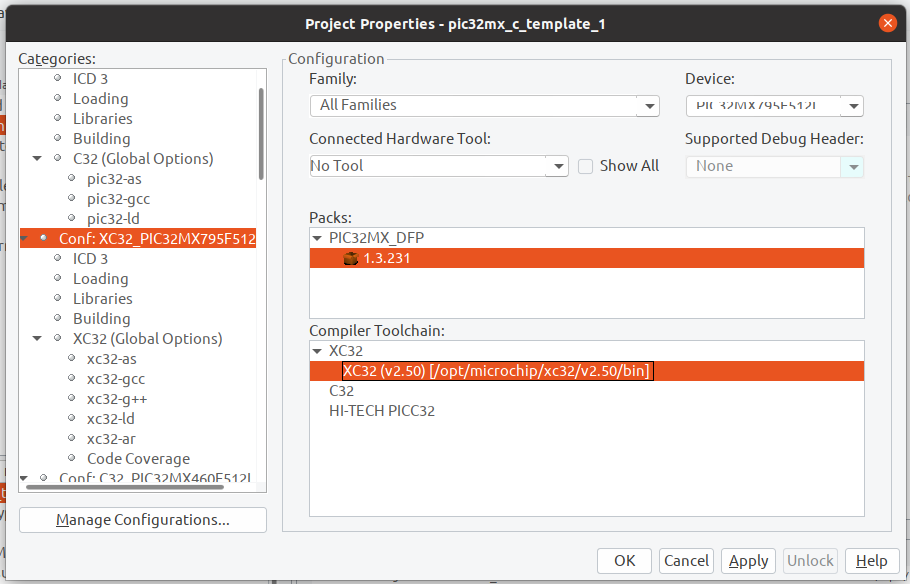Apply the project property changes
The width and height of the screenshot is (910, 584).
point(749,561)
